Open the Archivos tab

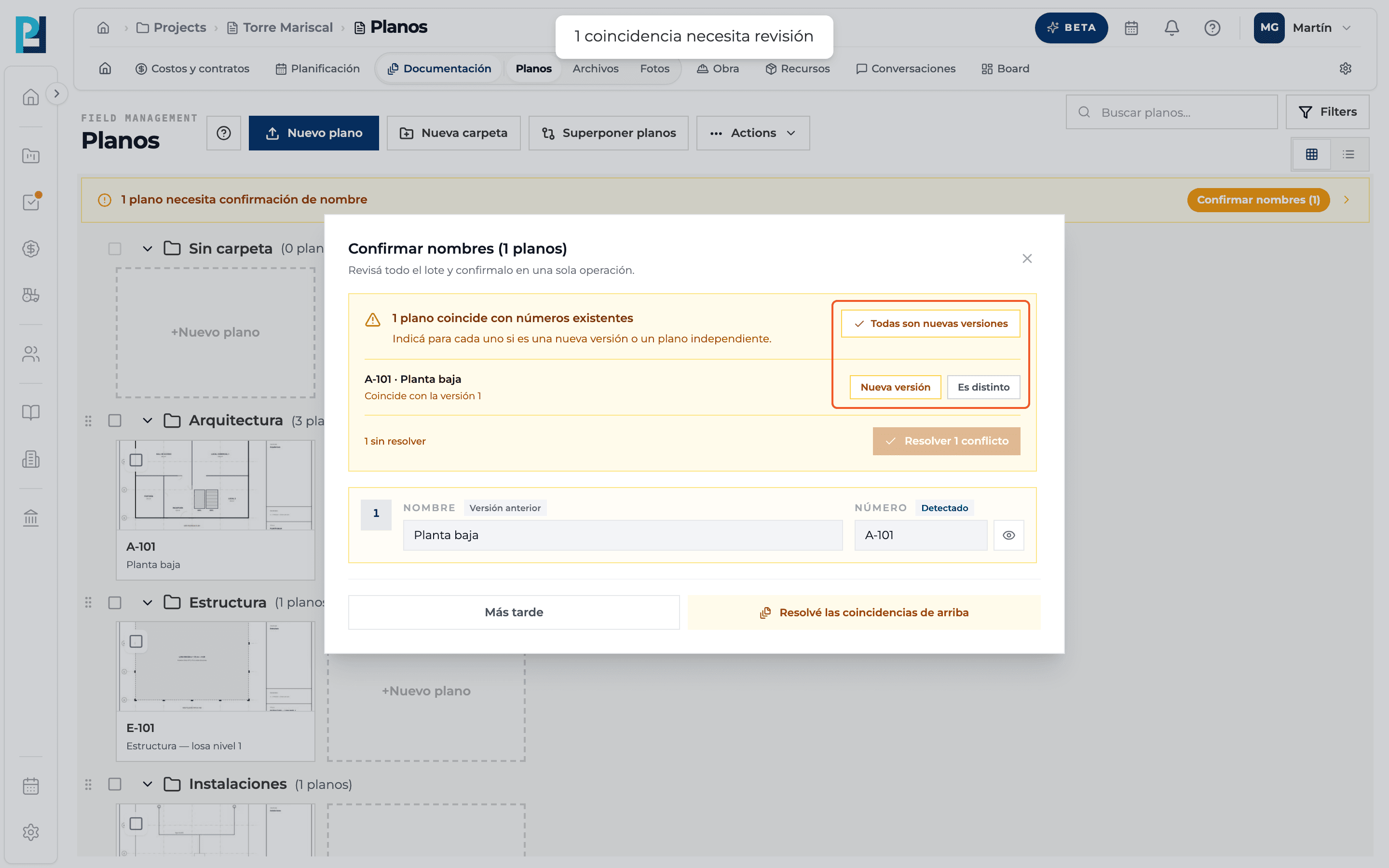point(595,68)
